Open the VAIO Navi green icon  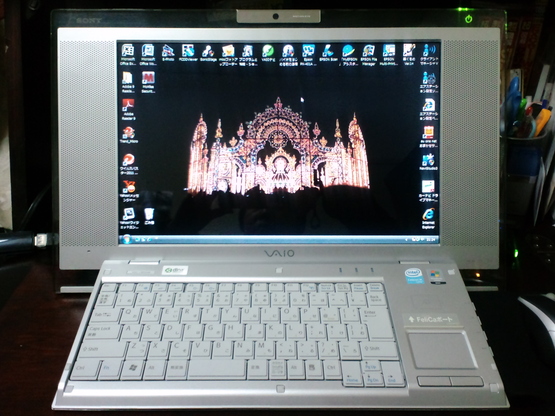pyautogui.click(x=268, y=53)
